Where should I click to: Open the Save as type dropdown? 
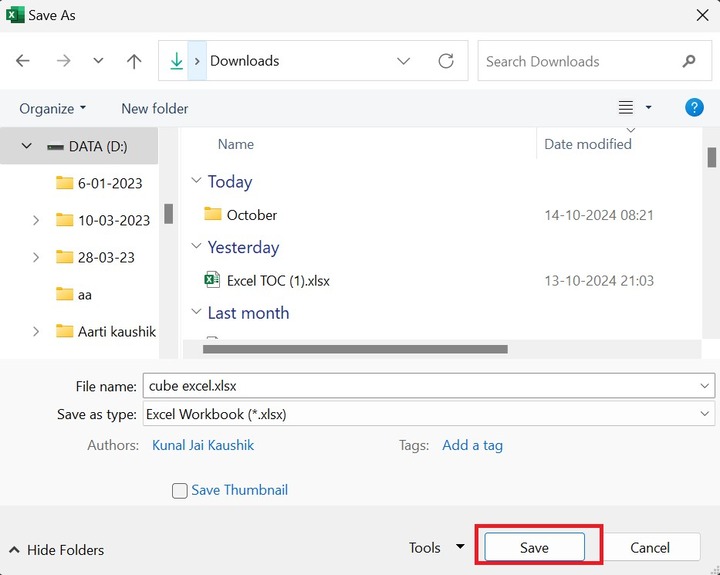click(706, 413)
